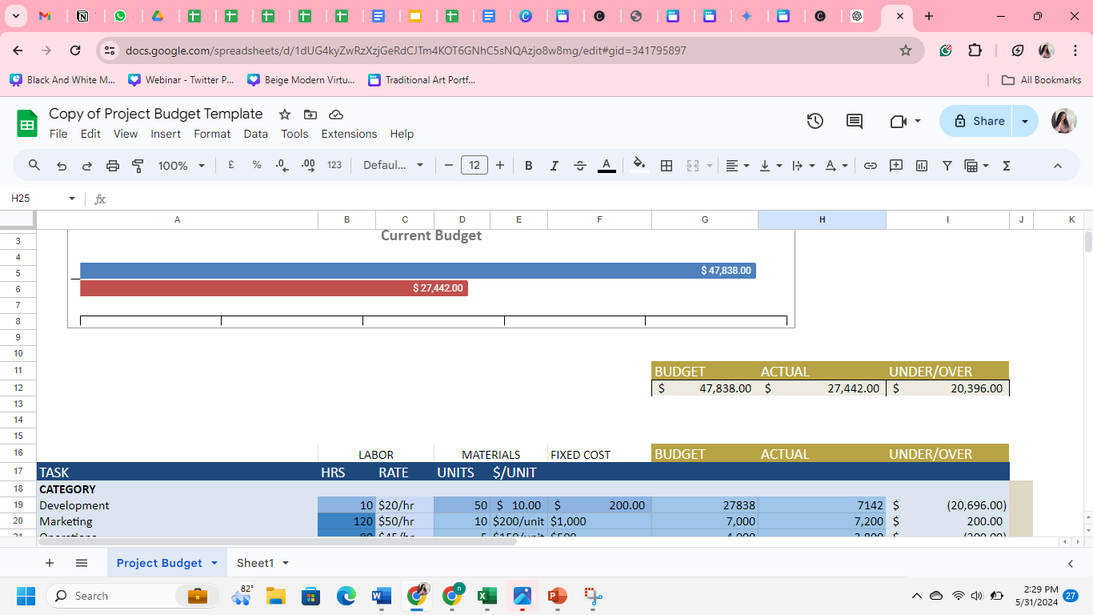
Task: Open the Extensions menu
Action: pos(349,134)
